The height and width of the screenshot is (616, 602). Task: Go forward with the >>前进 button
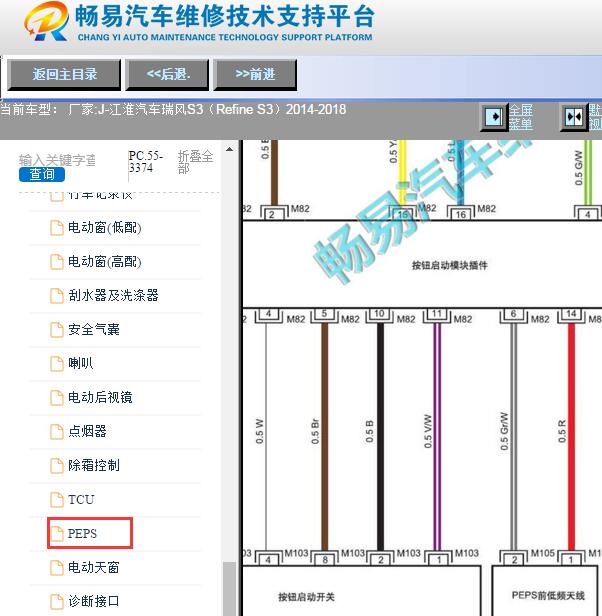pos(255,75)
